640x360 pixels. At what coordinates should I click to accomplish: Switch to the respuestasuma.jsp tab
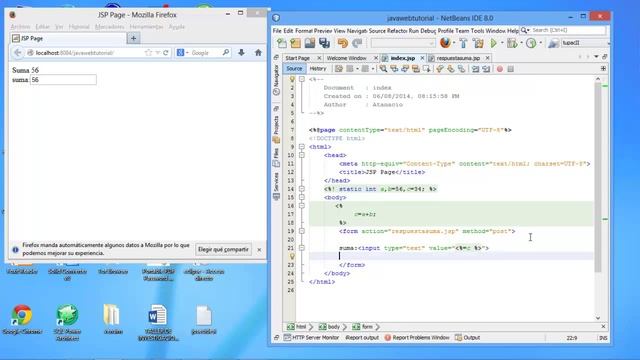[458, 58]
